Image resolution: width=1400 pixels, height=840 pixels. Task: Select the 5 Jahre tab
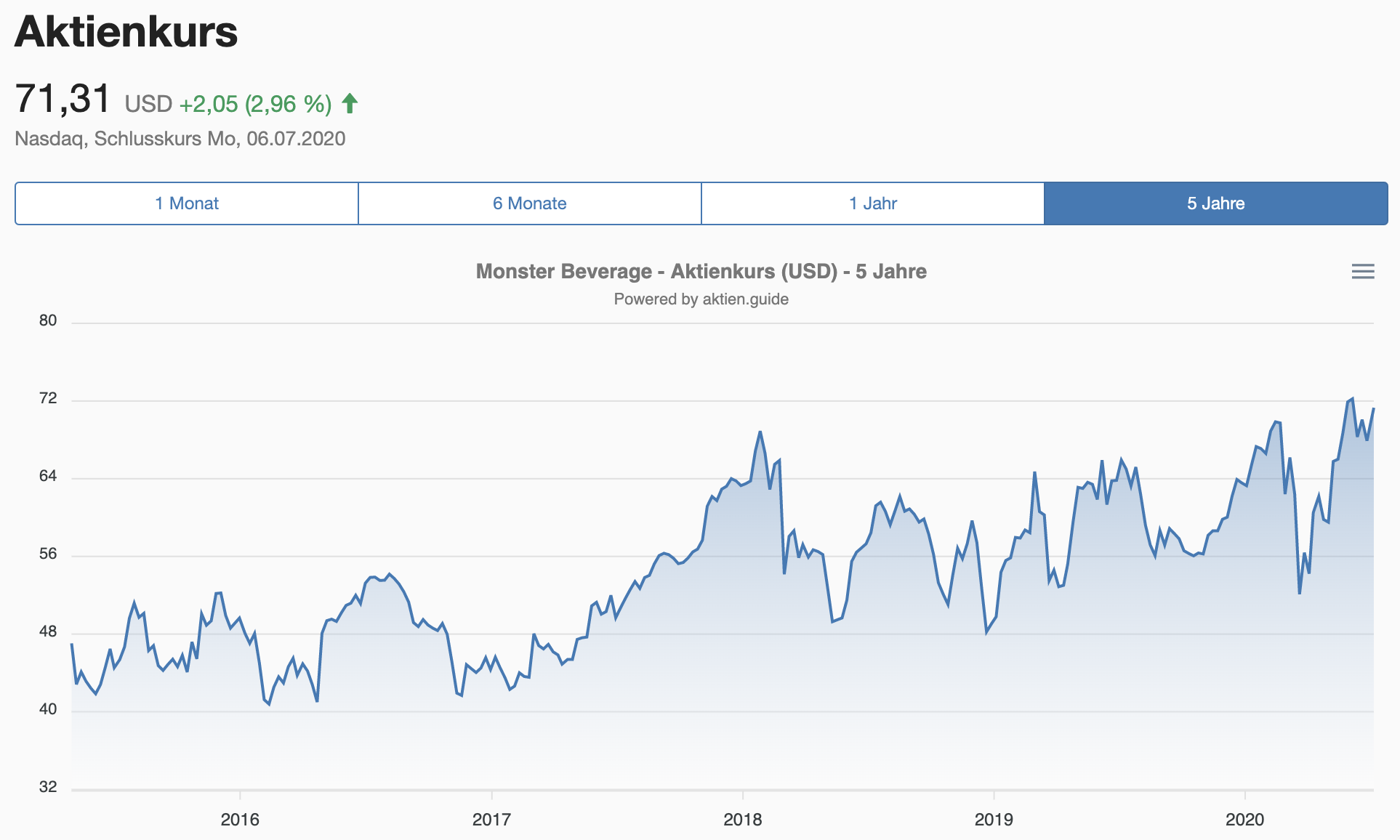[x=1216, y=203]
